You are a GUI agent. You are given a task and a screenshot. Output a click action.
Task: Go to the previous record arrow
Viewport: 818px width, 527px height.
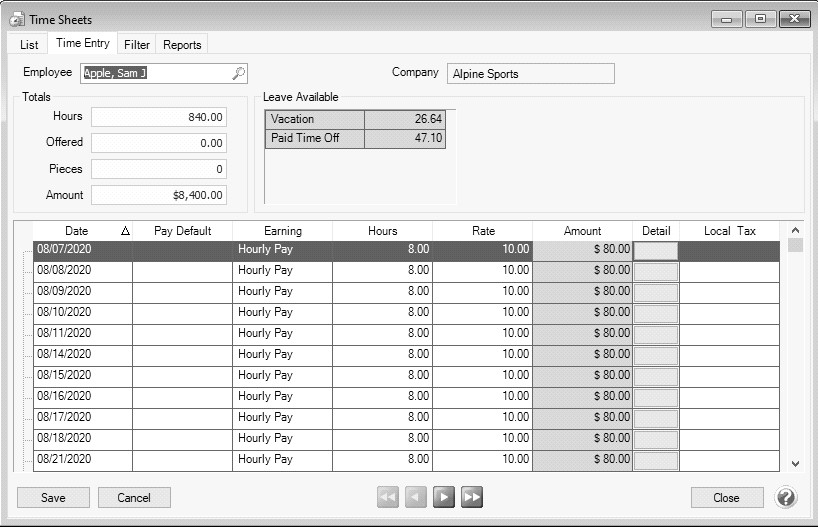click(x=416, y=497)
